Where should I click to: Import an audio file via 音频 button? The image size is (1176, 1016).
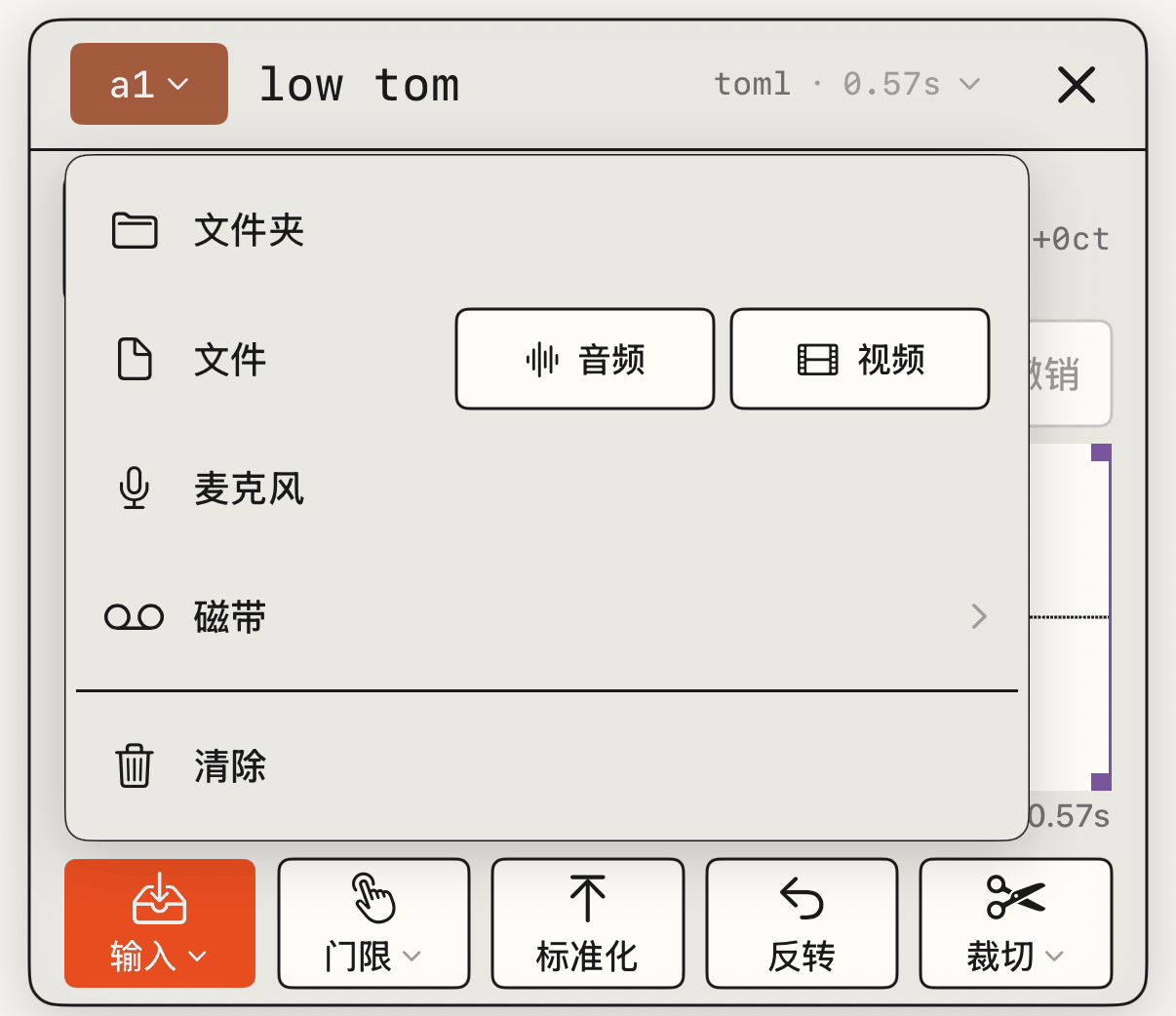point(585,359)
